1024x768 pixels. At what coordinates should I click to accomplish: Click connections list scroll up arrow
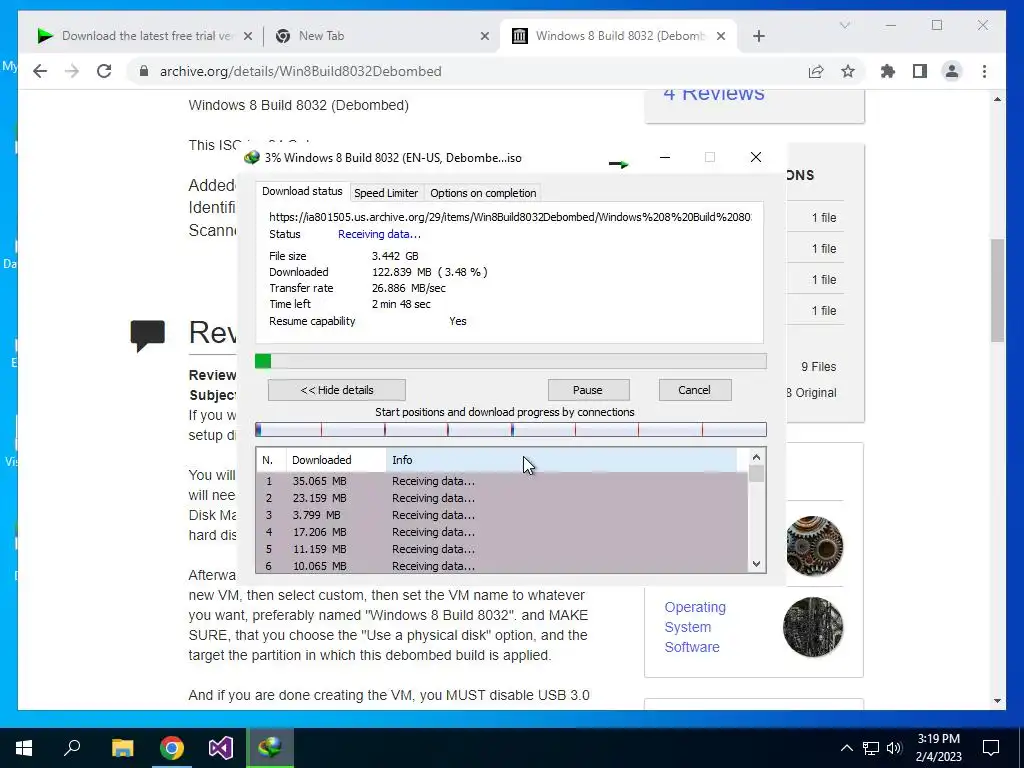[x=756, y=457]
